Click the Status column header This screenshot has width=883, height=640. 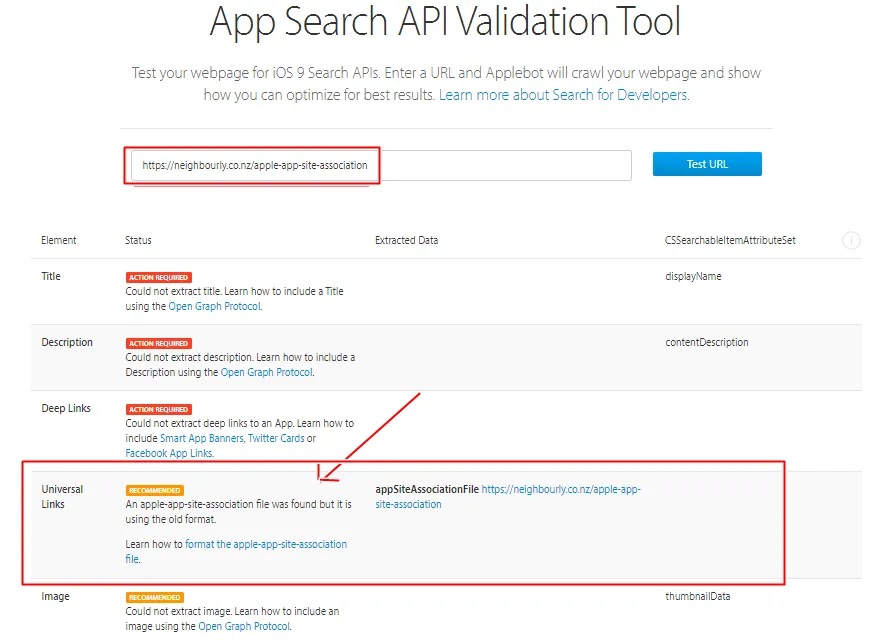tap(138, 240)
